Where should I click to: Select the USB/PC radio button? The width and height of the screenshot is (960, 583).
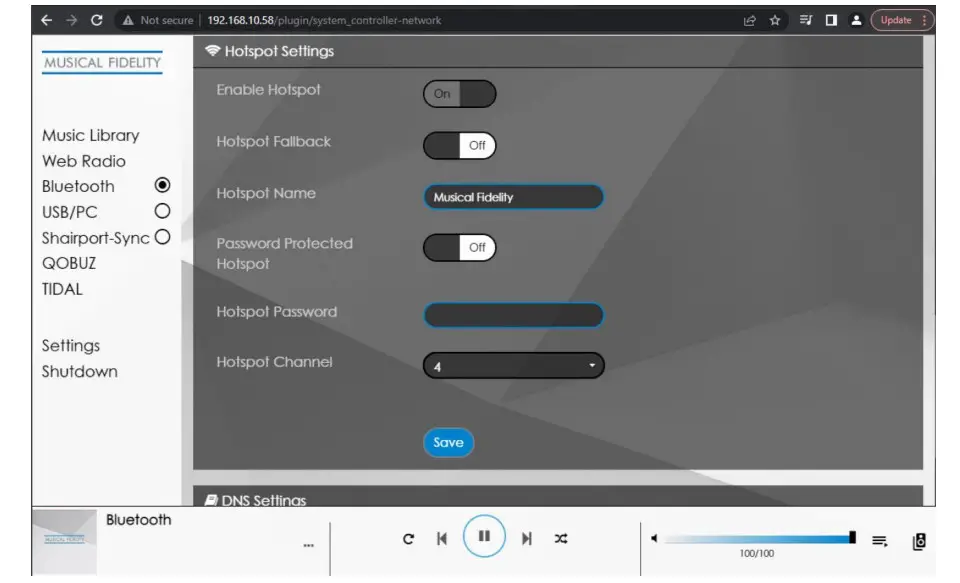click(x=162, y=211)
